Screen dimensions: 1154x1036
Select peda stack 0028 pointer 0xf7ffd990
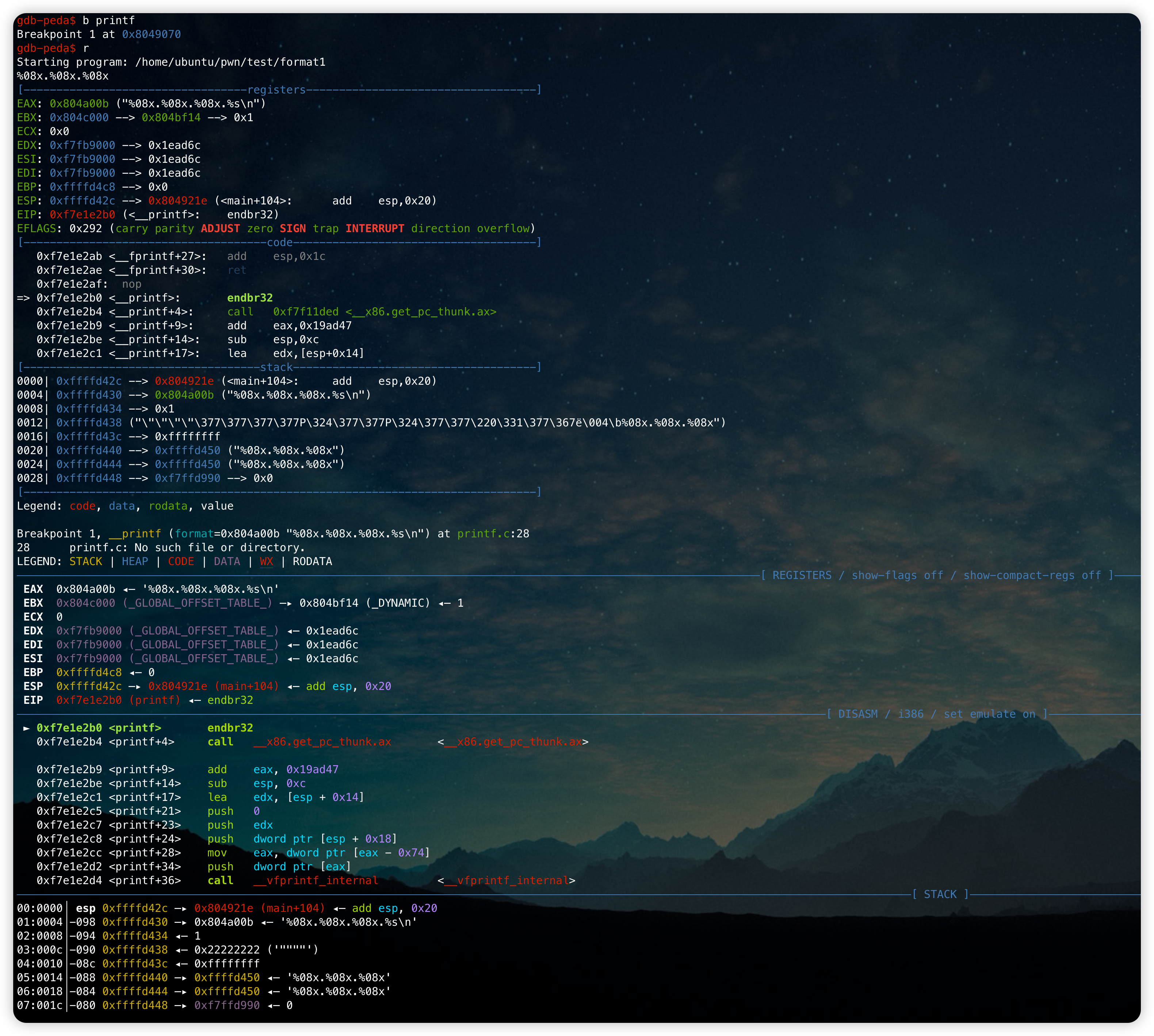[x=187, y=479]
